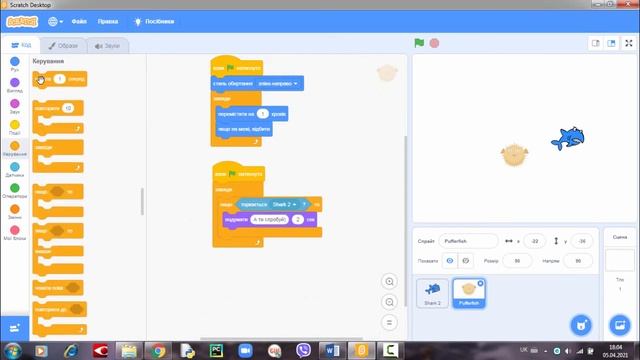Switch to large stage layout

coord(611,43)
